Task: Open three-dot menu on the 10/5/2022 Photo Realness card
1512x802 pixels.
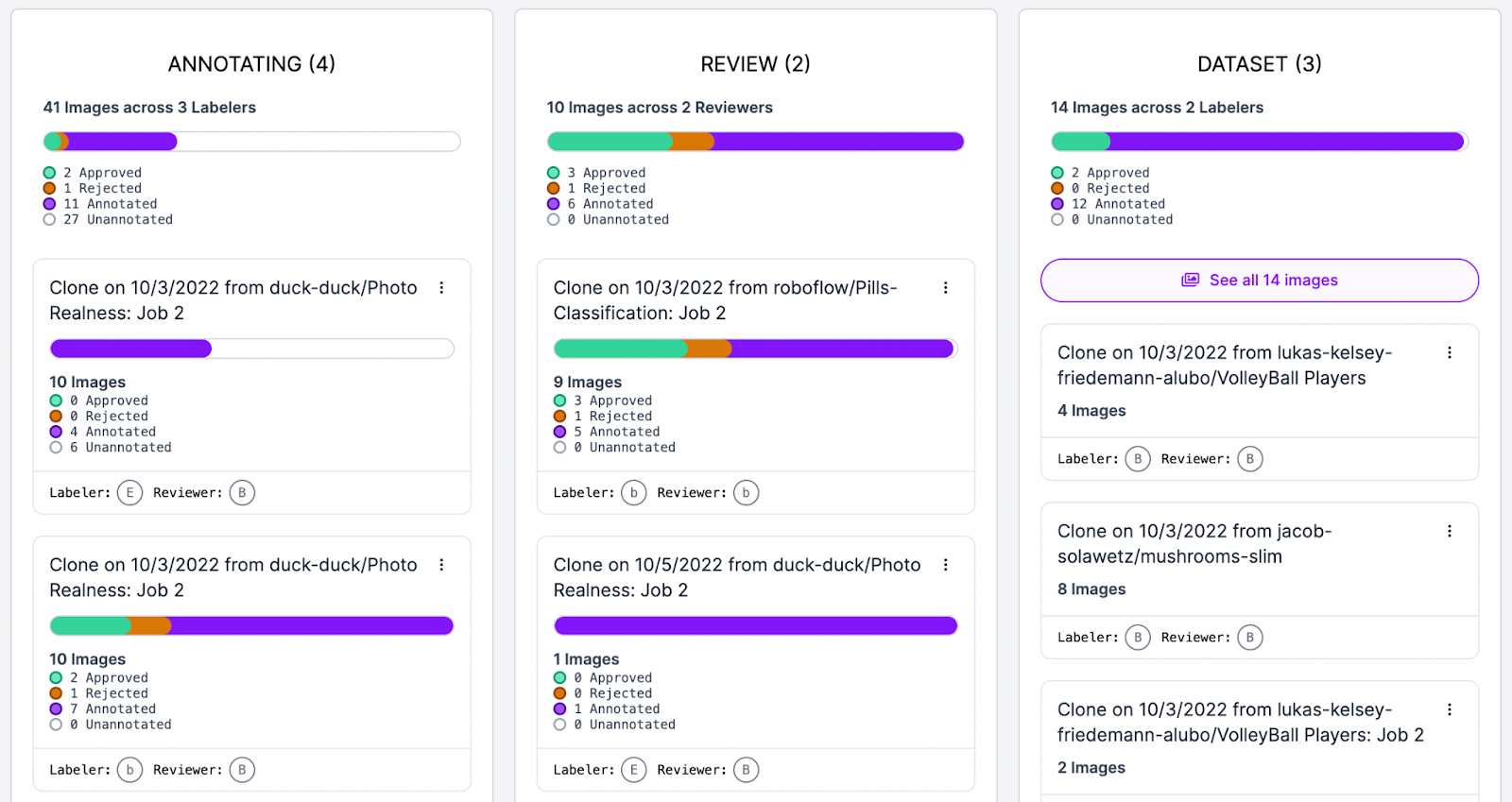Action: pyautogui.click(x=945, y=565)
